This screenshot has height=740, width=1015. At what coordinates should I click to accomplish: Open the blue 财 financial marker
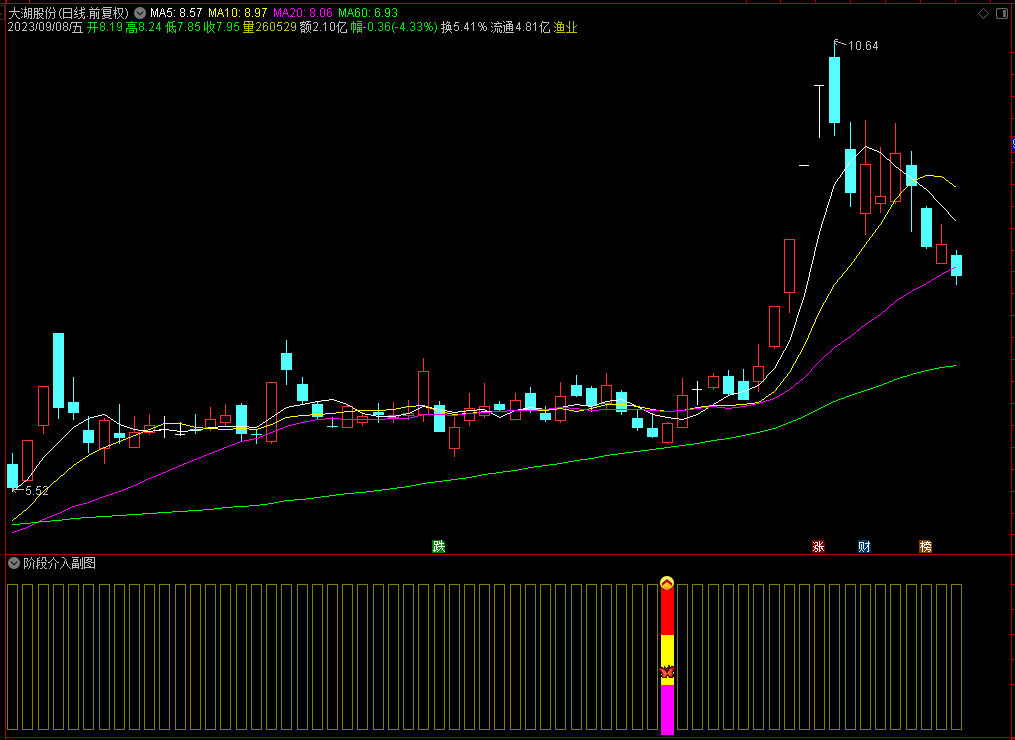point(864,546)
